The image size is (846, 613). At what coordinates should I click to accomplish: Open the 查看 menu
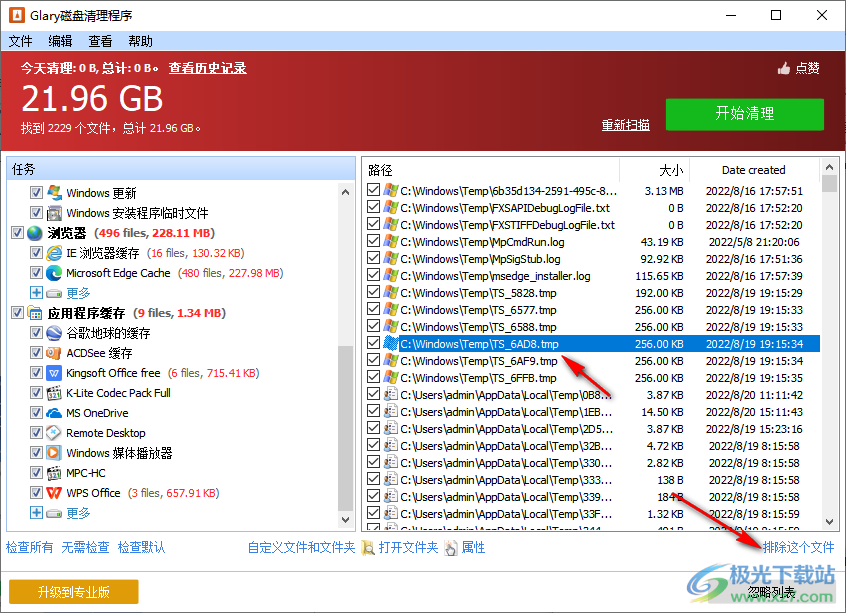99,41
